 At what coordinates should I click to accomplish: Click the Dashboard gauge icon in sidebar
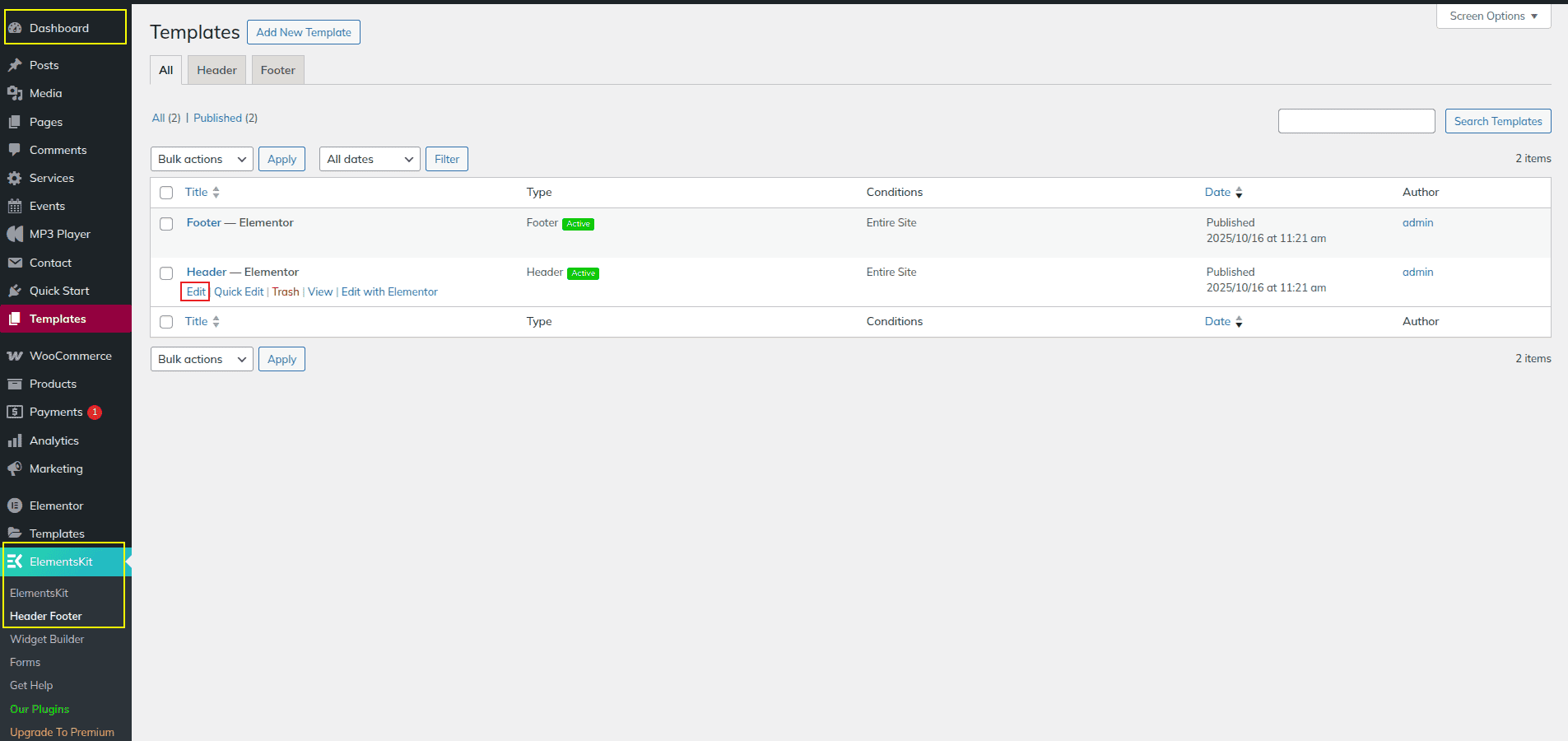click(15, 28)
